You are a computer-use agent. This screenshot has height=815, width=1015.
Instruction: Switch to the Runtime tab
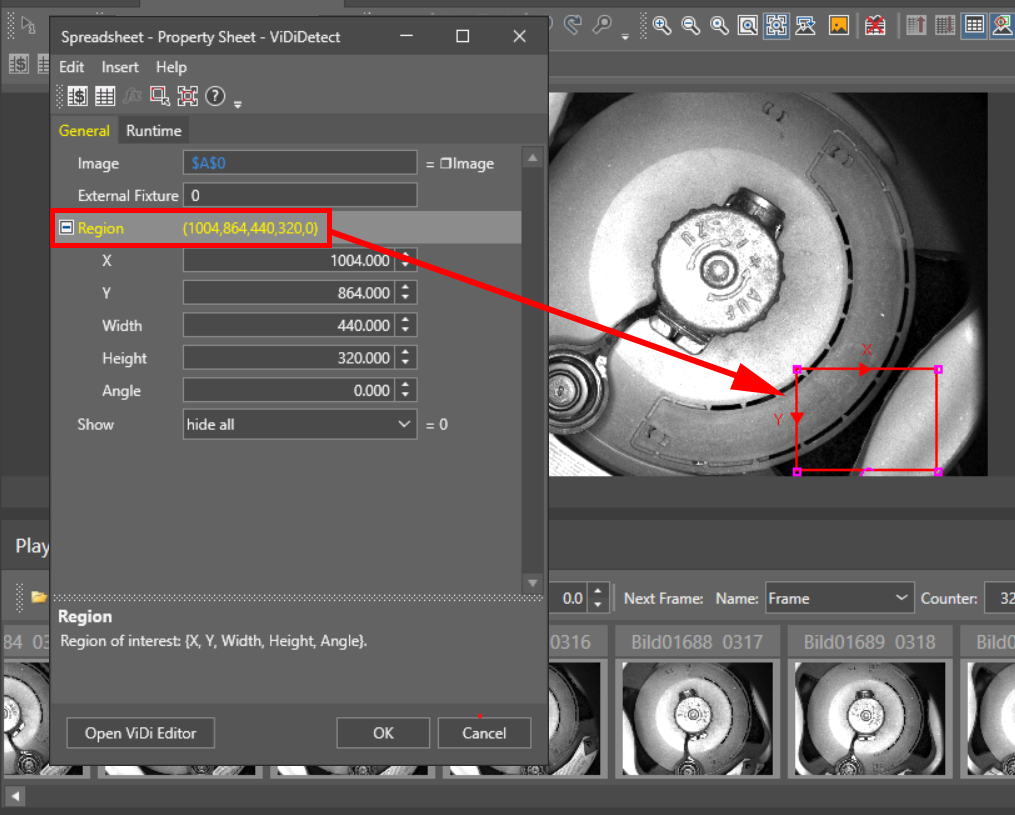tap(154, 131)
